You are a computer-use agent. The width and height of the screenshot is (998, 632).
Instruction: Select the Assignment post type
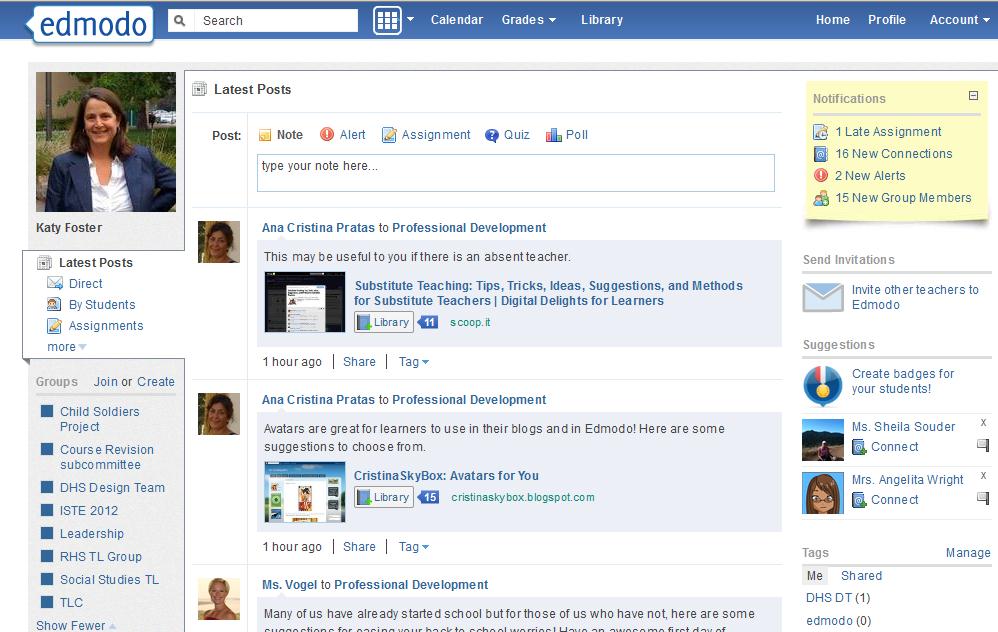coord(426,135)
